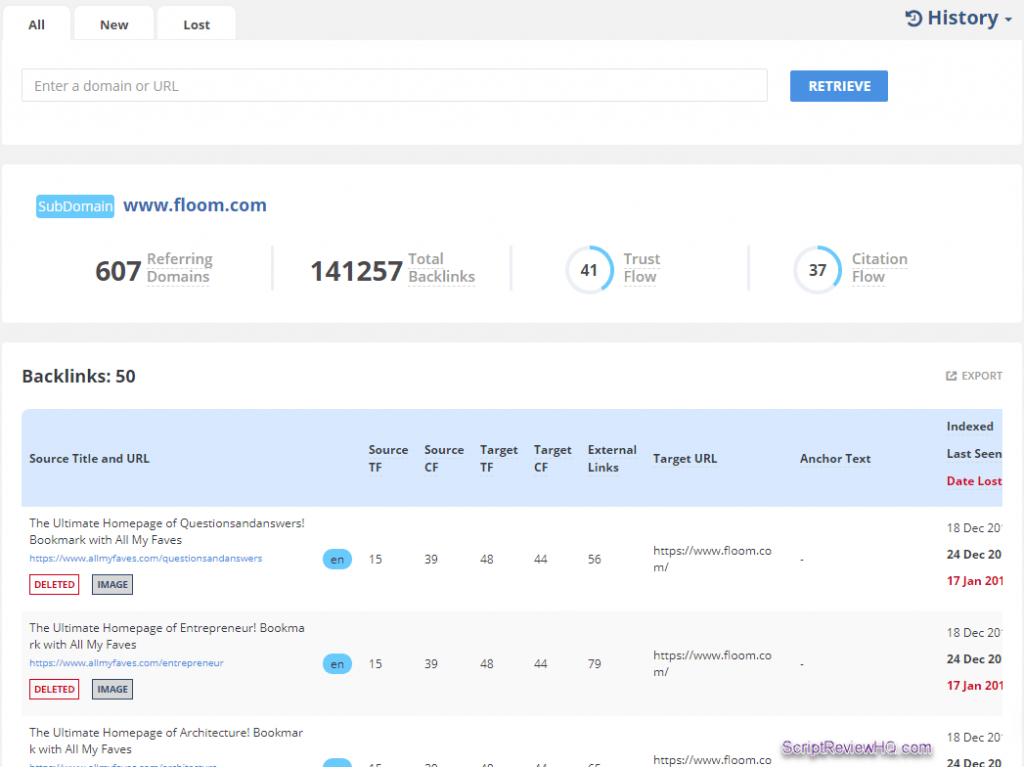The height and width of the screenshot is (767, 1024).
Task: Click the RETRIEVE button
Action: pos(839,86)
